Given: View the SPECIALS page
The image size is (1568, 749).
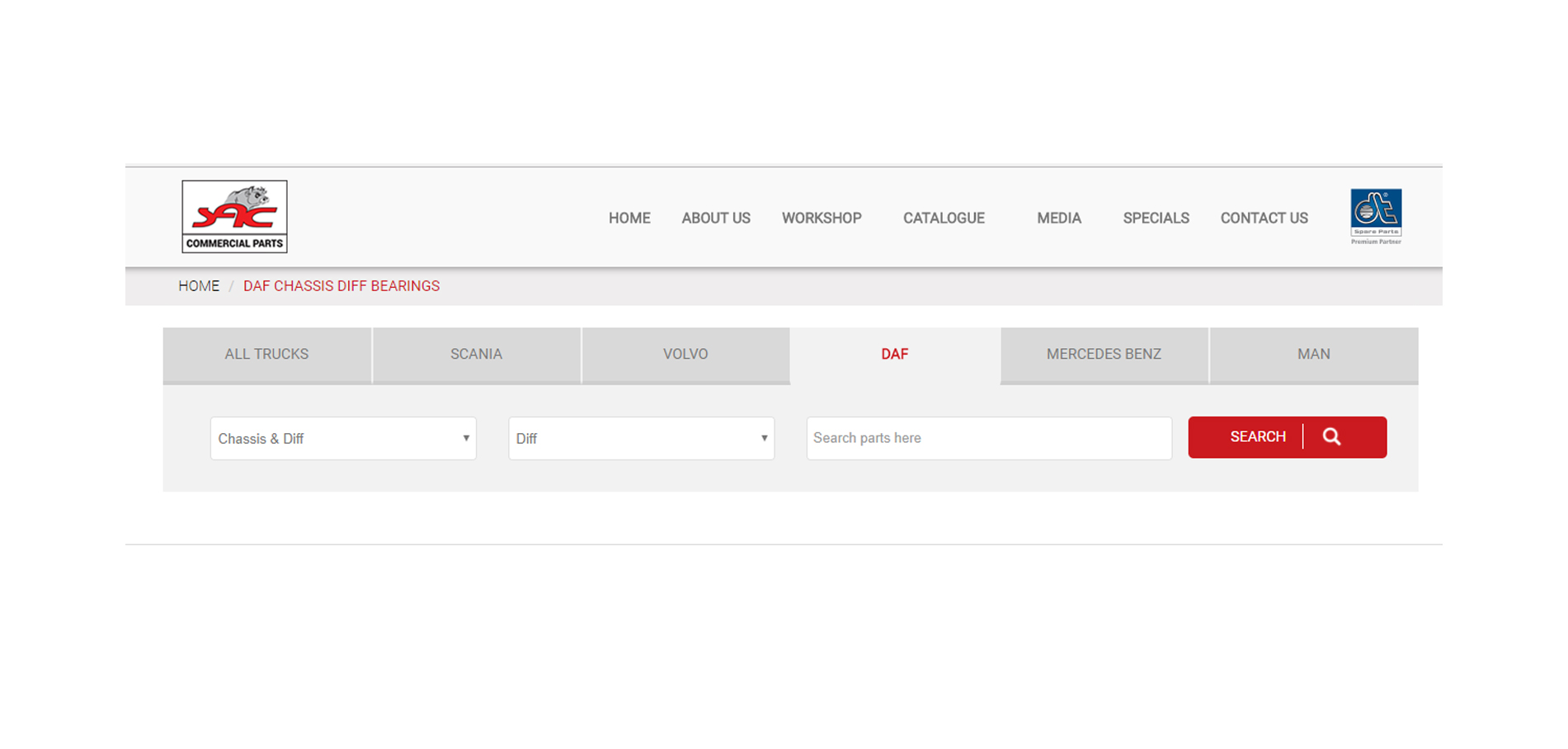Looking at the screenshot, I should (x=1156, y=218).
